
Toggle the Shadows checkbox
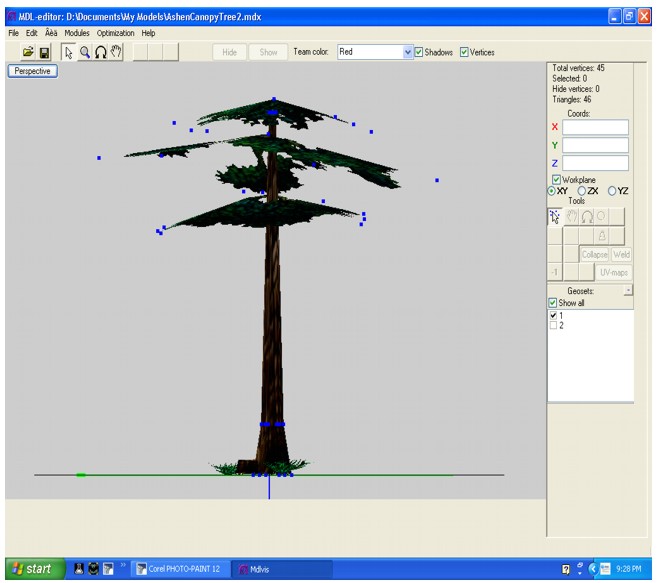(420, 52)
